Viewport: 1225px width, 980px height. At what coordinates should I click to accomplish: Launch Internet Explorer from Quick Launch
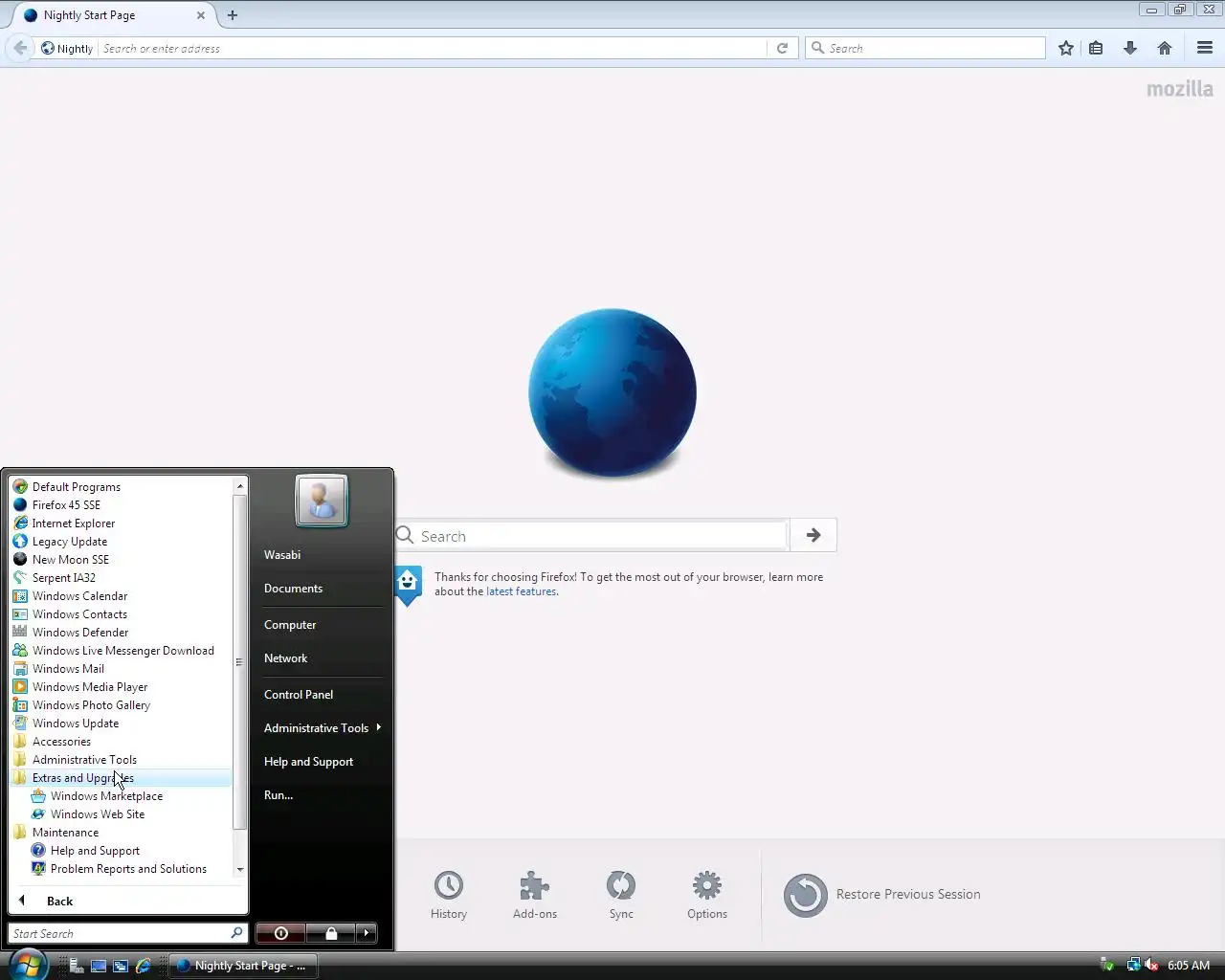pos(144,966)
